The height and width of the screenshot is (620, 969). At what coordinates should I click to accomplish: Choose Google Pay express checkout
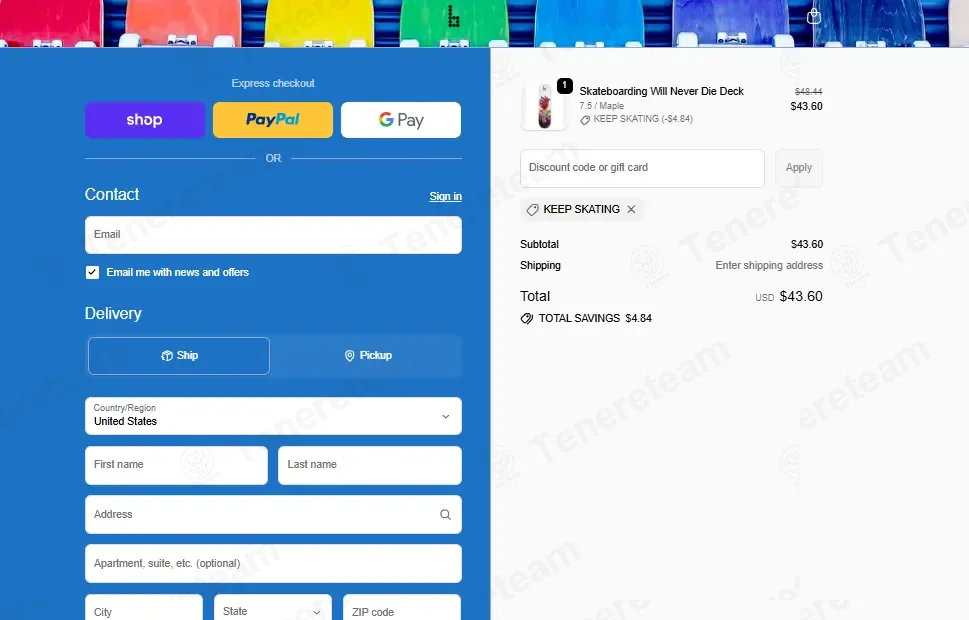click(x=400, y=120)
